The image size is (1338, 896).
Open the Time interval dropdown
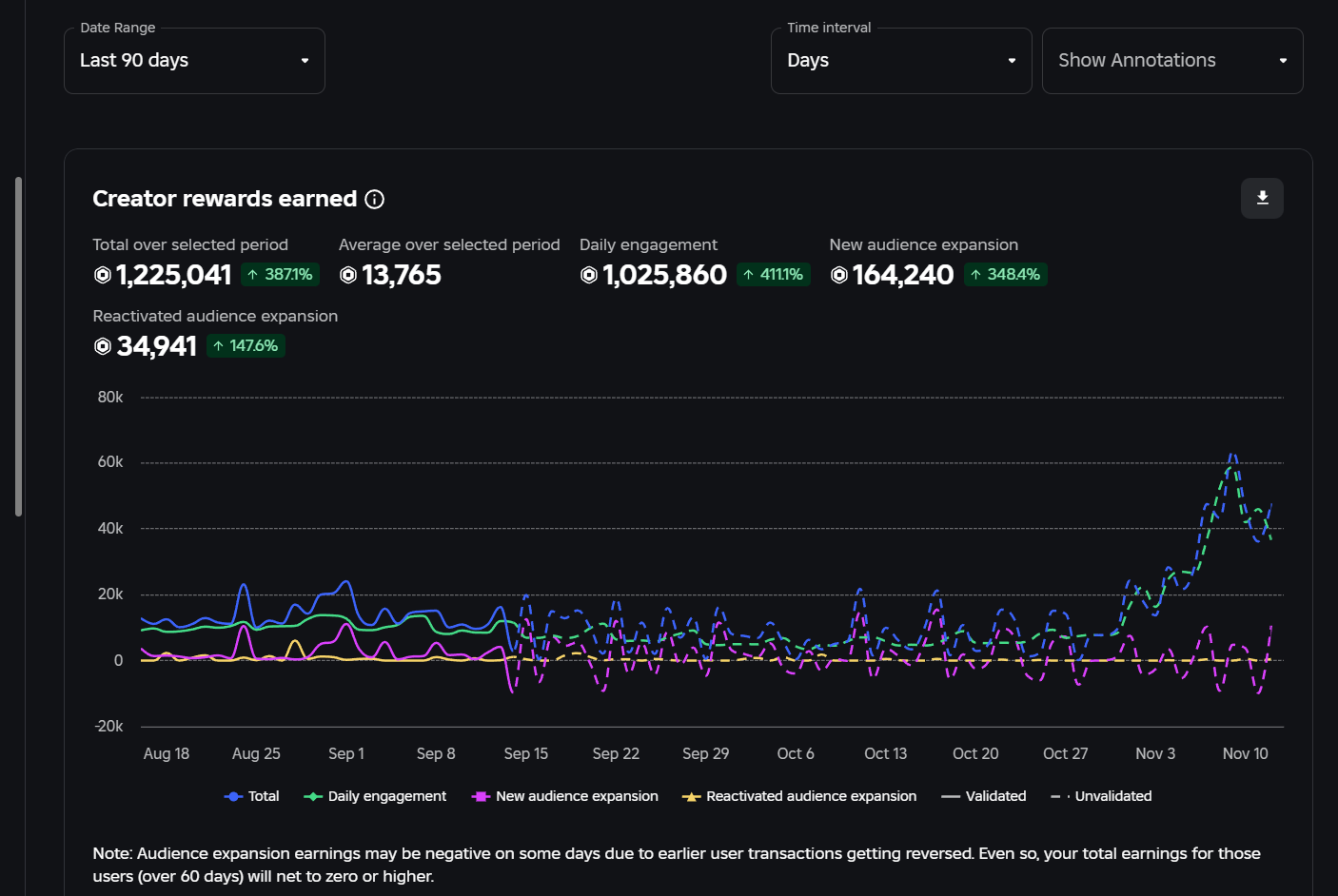point(901,61)
